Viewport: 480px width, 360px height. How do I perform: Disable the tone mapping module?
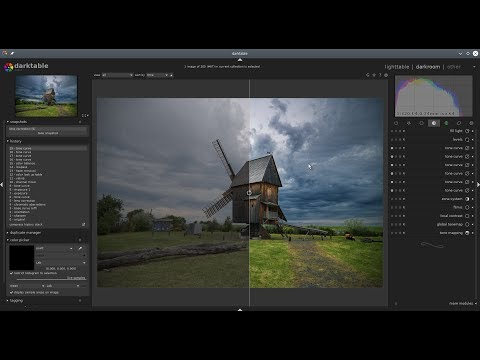click(467, 233)
